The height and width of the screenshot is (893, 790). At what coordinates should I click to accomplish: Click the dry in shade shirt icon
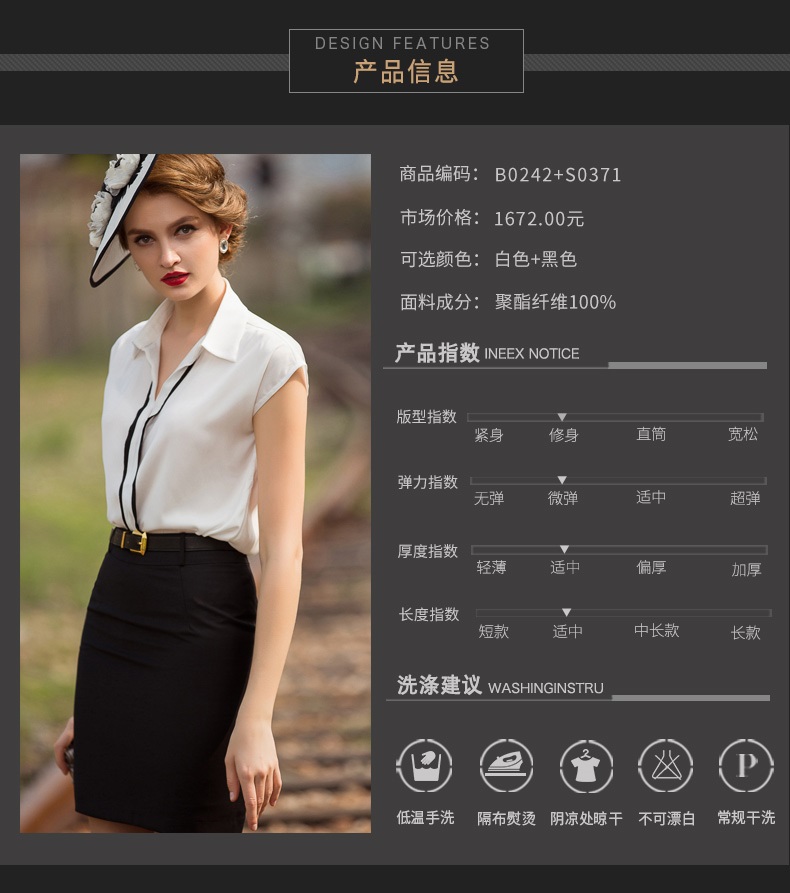[x=586, y=766]
